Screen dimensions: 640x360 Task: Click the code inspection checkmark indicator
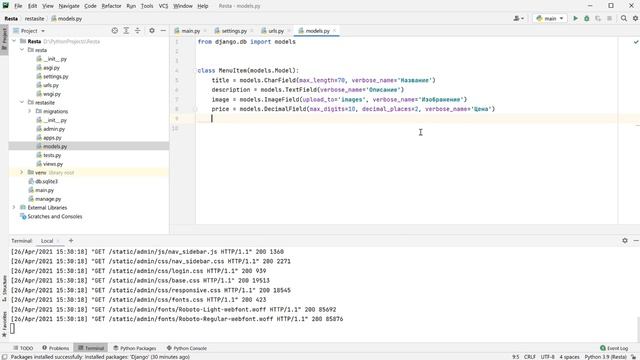pyautogui.click(x=636, y=42)
